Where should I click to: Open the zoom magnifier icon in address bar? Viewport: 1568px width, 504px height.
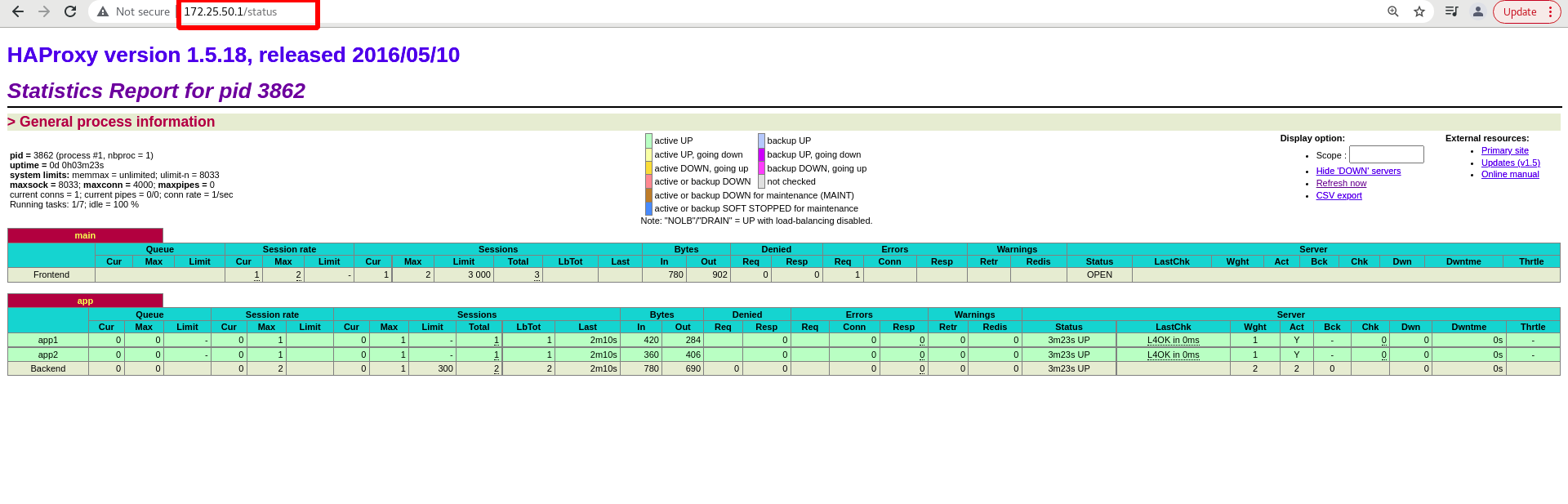click(1393, 11)
